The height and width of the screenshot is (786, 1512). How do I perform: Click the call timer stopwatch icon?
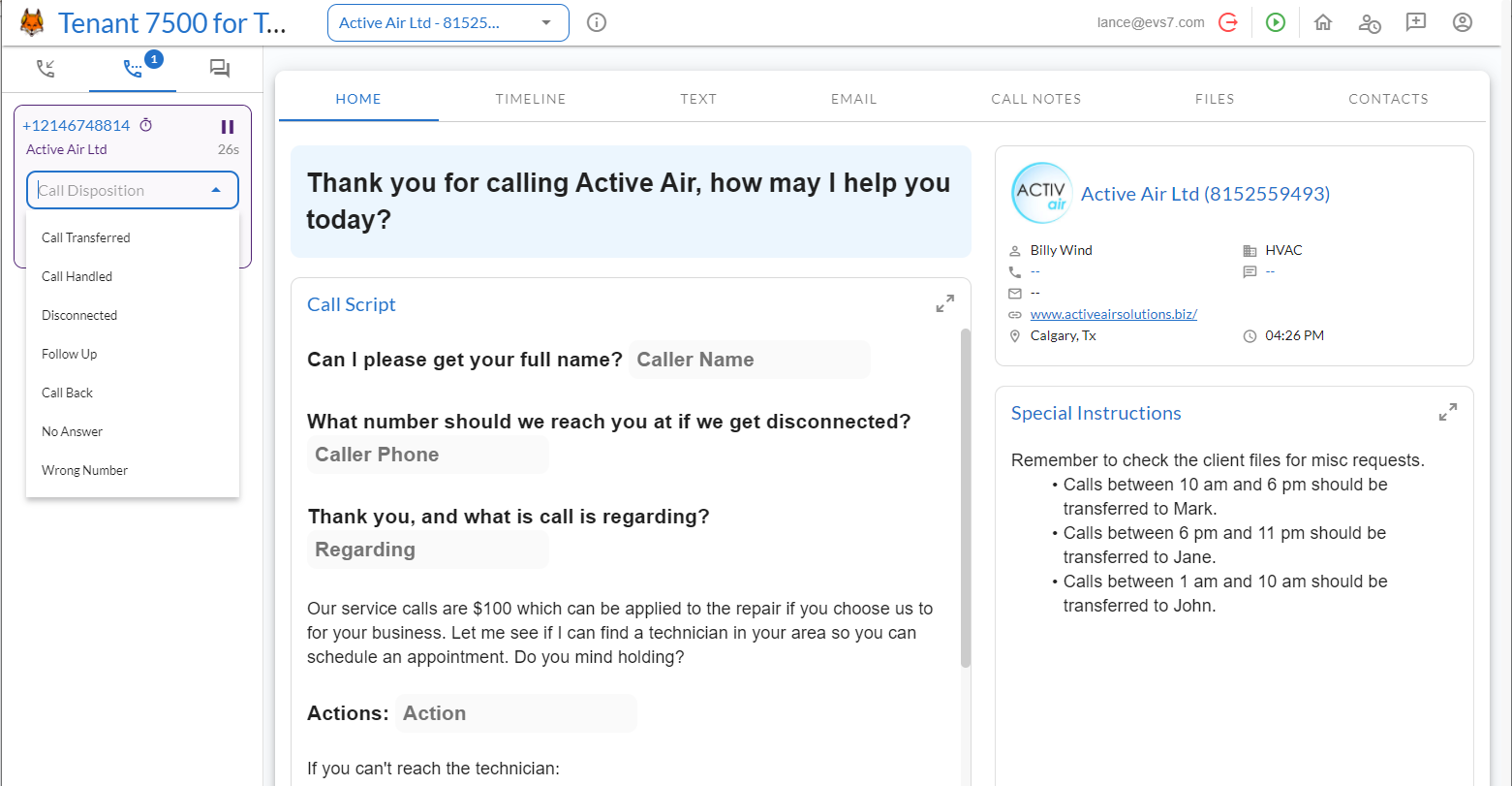(x=147, y=125)
